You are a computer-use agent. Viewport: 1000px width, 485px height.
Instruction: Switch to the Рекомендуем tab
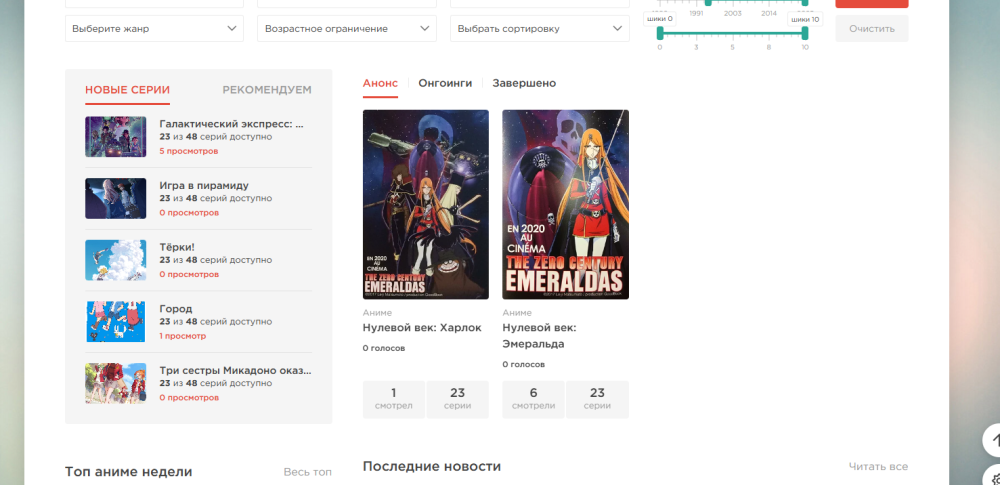(266, 90)
